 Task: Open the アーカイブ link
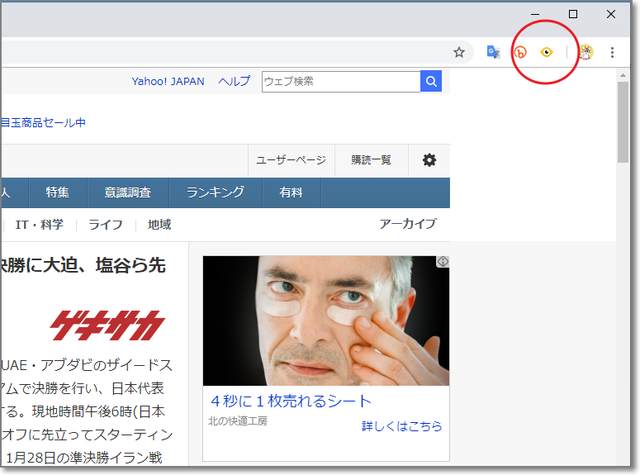pyautogui.click(x=407, y=224)
